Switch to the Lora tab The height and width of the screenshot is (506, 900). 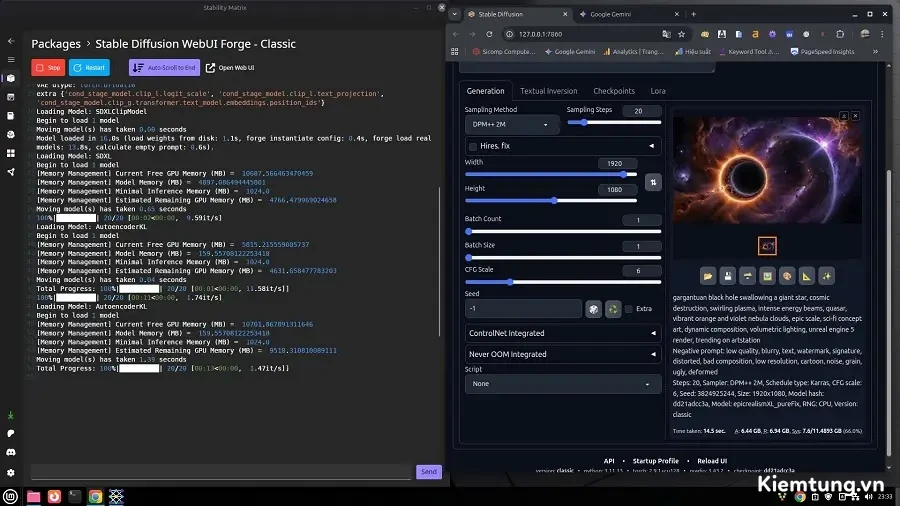point(658,91)
